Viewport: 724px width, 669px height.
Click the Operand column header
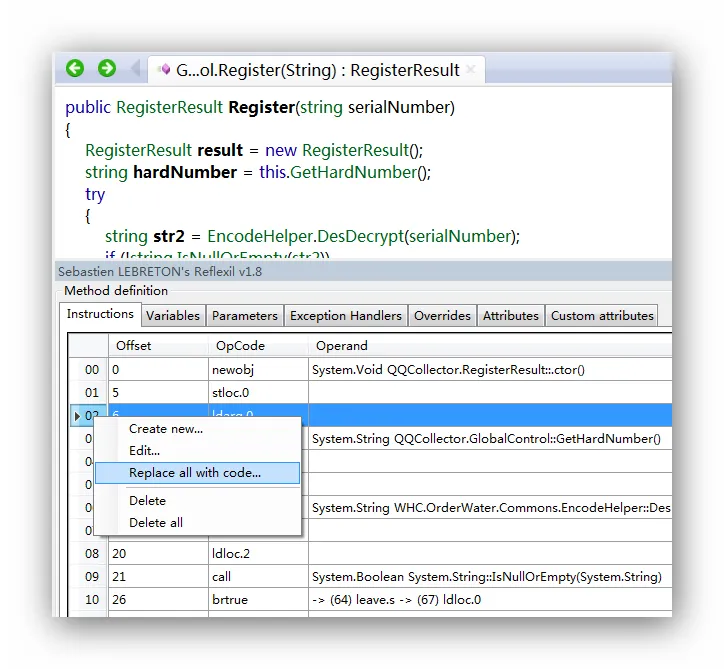pyautogui.click(x=342, y=345)
